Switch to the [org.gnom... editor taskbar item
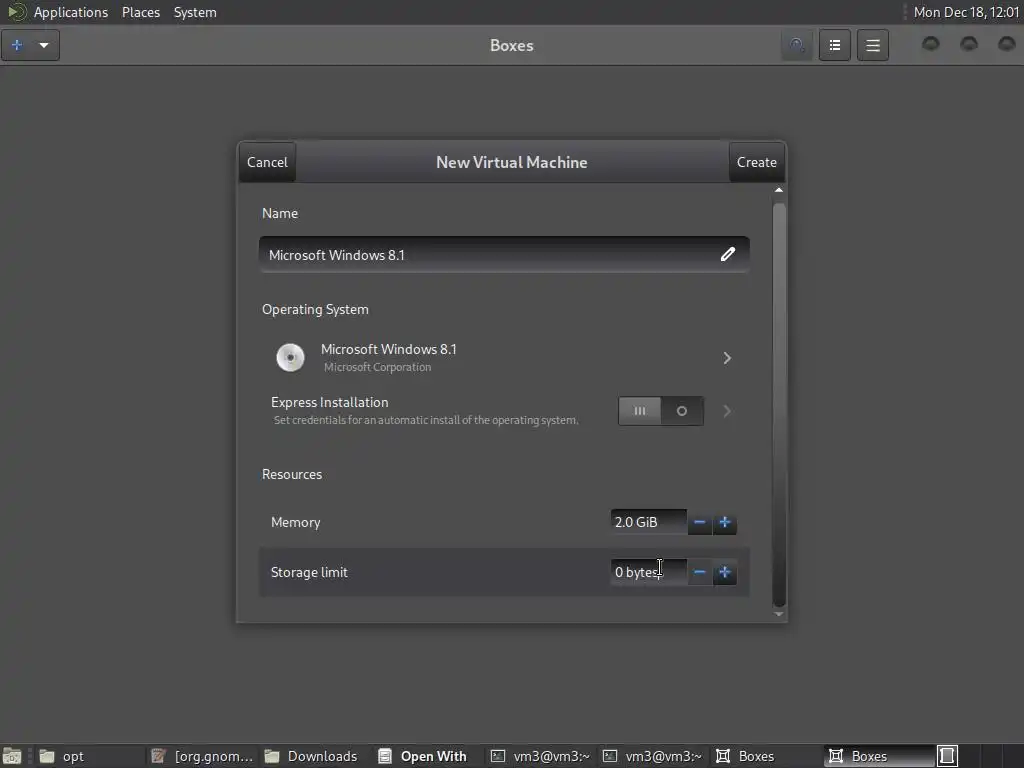Viewport: 1024px width, 768px height. point(202,756)
